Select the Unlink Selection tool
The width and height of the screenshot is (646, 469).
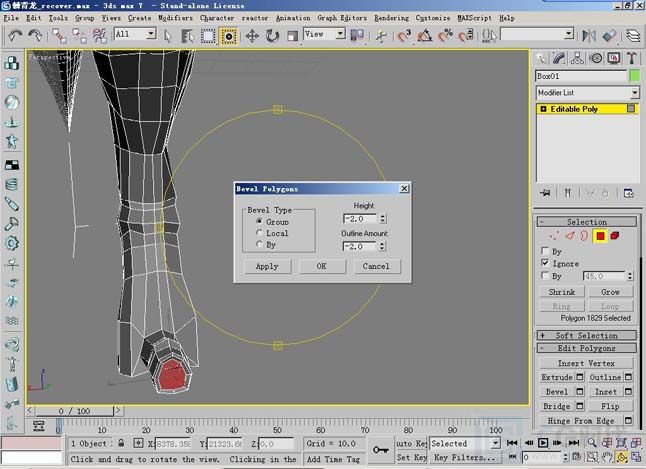[79, 36]
